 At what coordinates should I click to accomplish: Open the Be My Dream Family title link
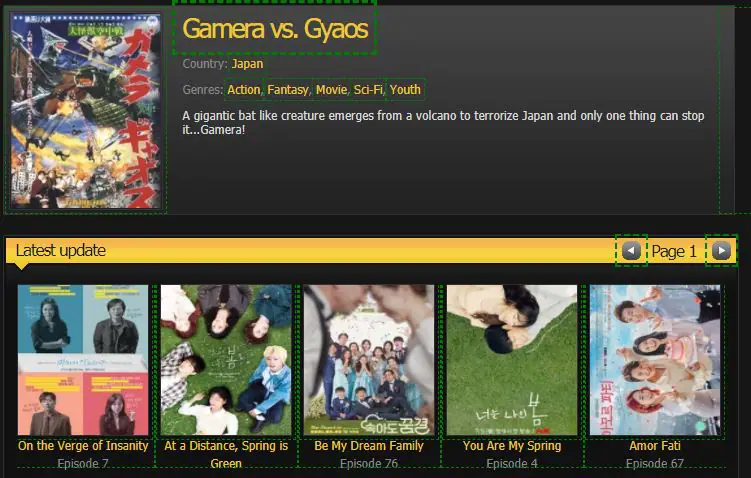coord(369,446)
